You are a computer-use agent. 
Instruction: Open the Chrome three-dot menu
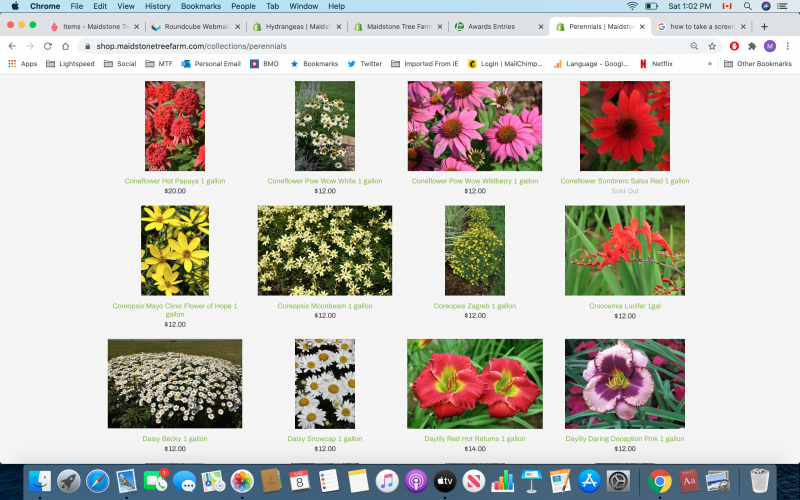pos(787,46)
